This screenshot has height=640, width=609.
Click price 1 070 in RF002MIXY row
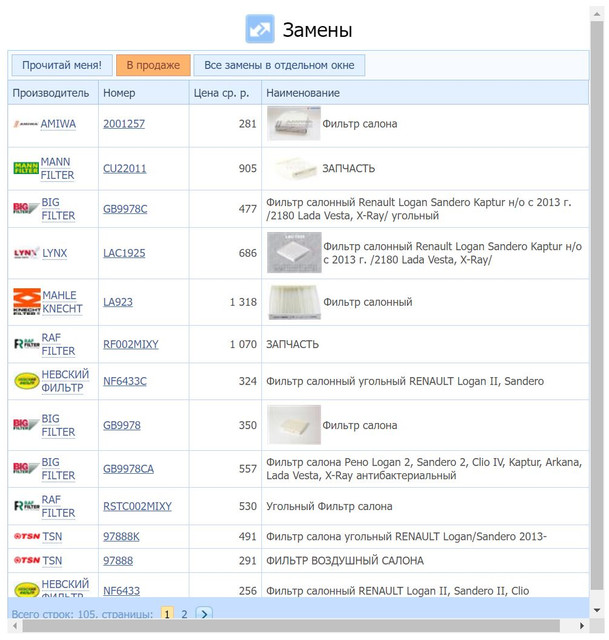(x=243, y=344)
